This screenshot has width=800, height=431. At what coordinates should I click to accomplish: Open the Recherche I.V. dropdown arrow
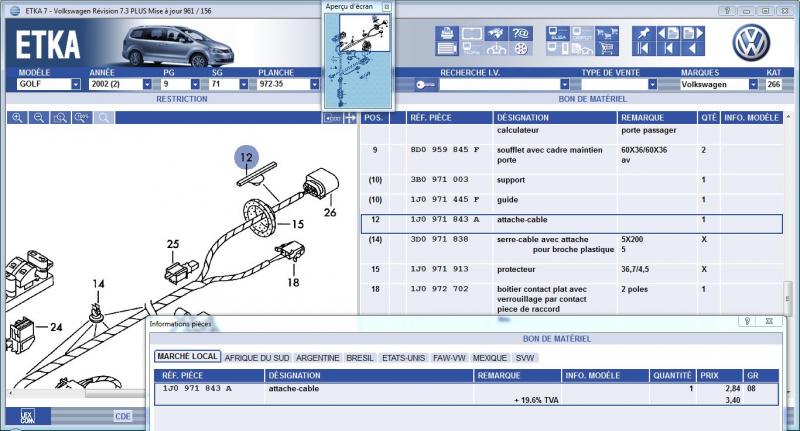pos(564,84)
